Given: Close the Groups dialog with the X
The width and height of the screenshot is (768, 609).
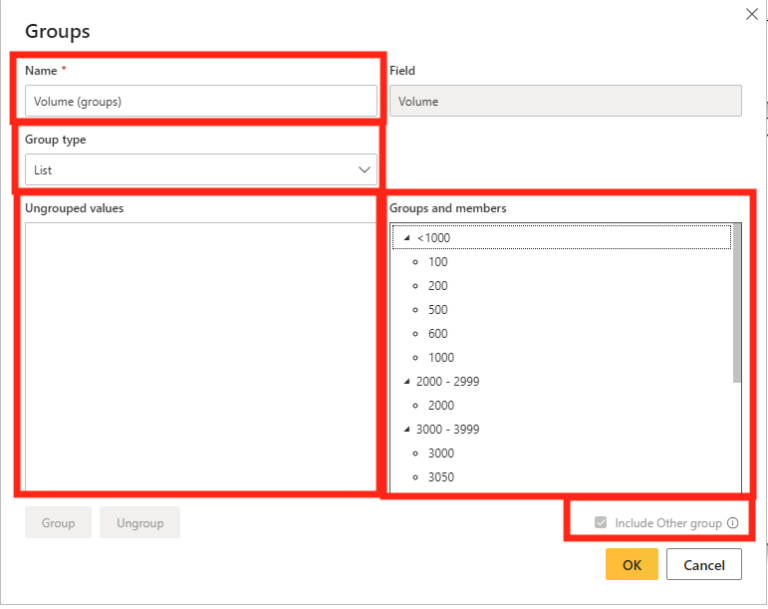Looking at the screenshot, I should coord(751,14).
